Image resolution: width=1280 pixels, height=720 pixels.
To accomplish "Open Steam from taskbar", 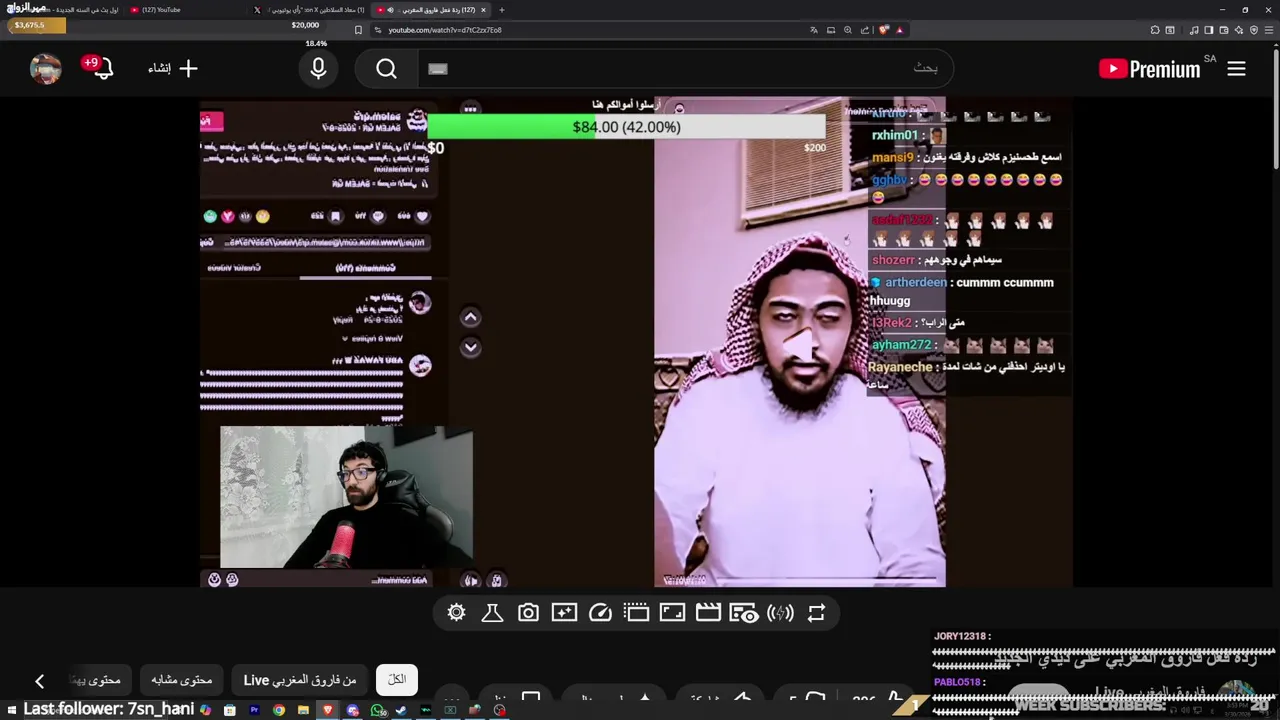I will point(401,710).
